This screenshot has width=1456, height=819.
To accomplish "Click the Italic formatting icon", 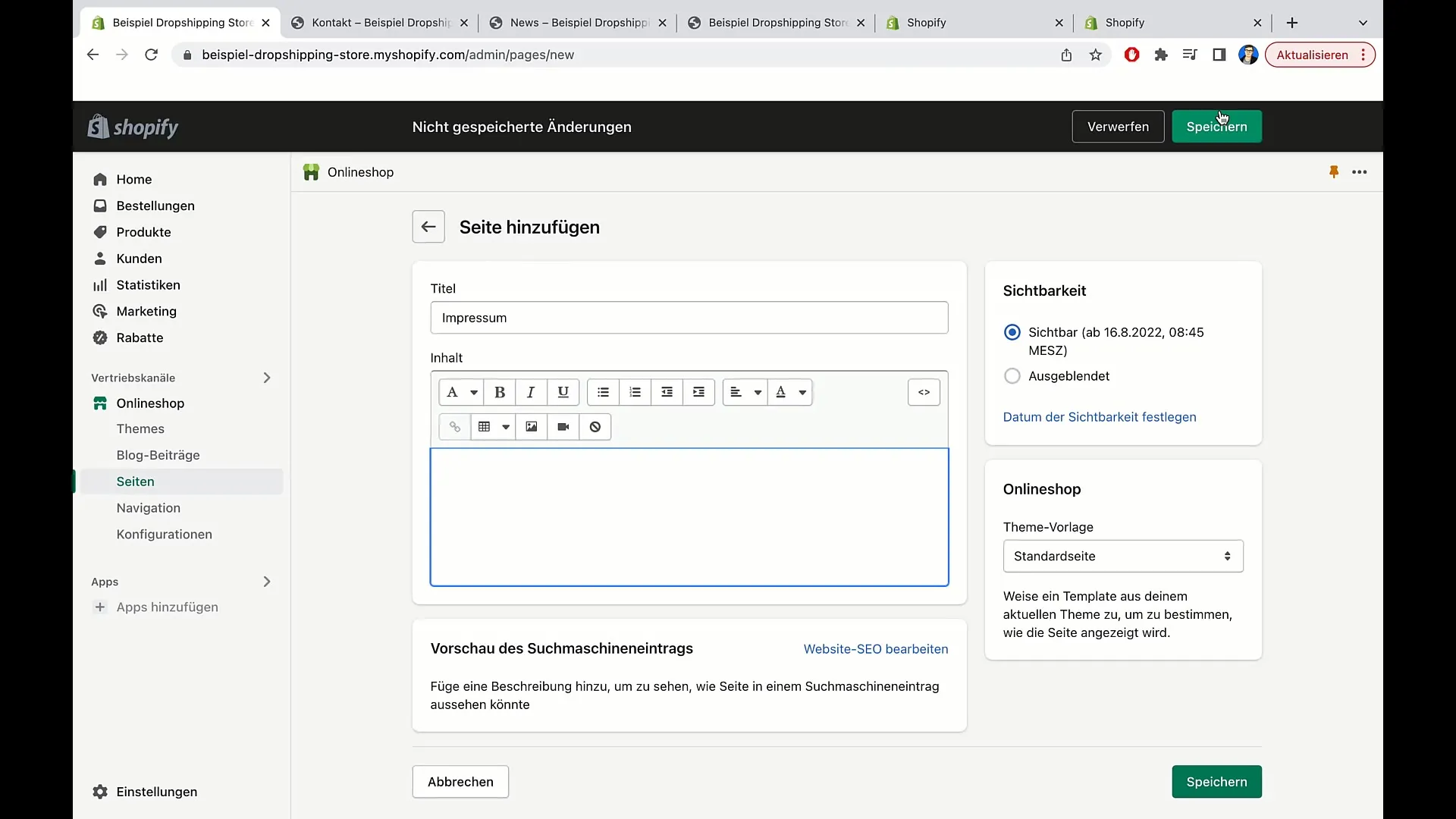I will pyautogui.click(x=531, y=391).
